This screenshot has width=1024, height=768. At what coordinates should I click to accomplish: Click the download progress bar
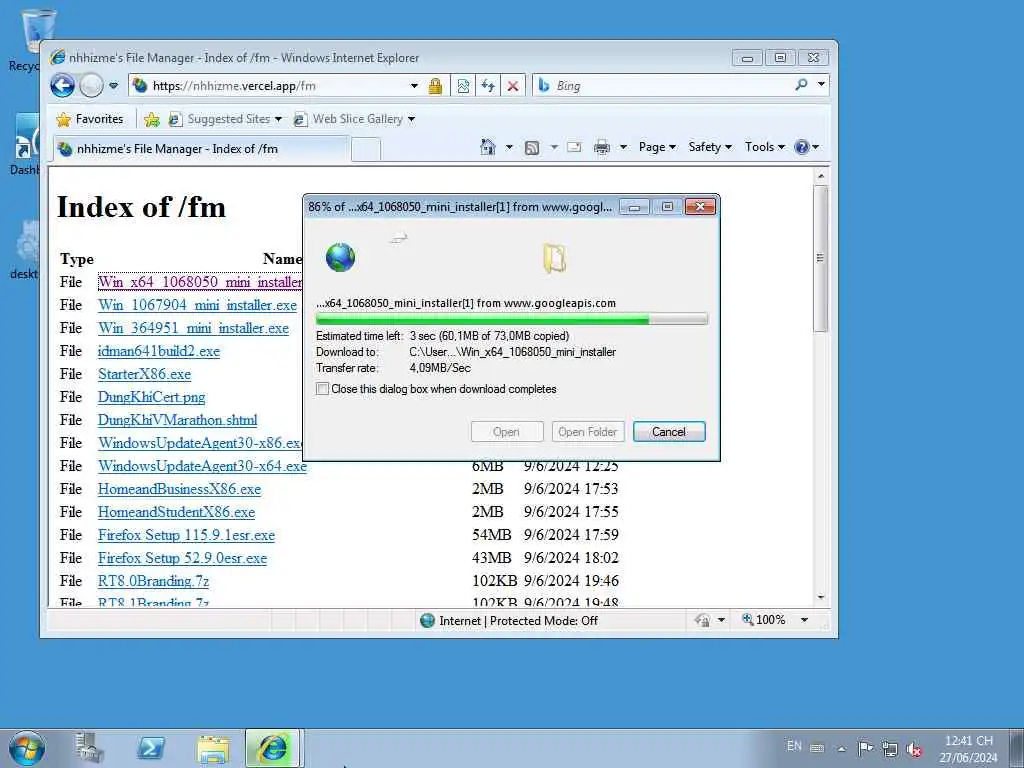point(511,319)
